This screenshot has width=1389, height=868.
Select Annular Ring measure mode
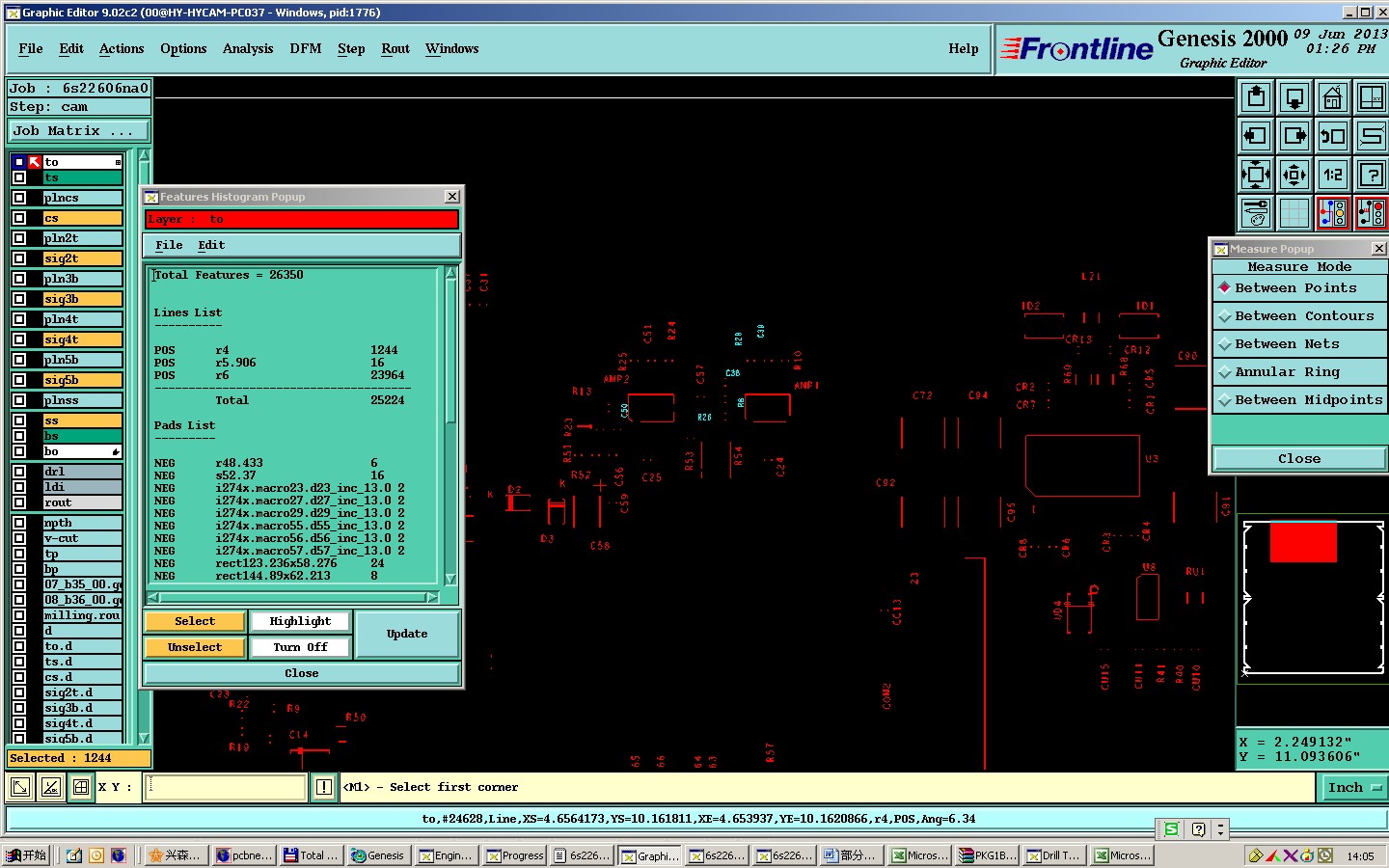[x=1299, y=371]
